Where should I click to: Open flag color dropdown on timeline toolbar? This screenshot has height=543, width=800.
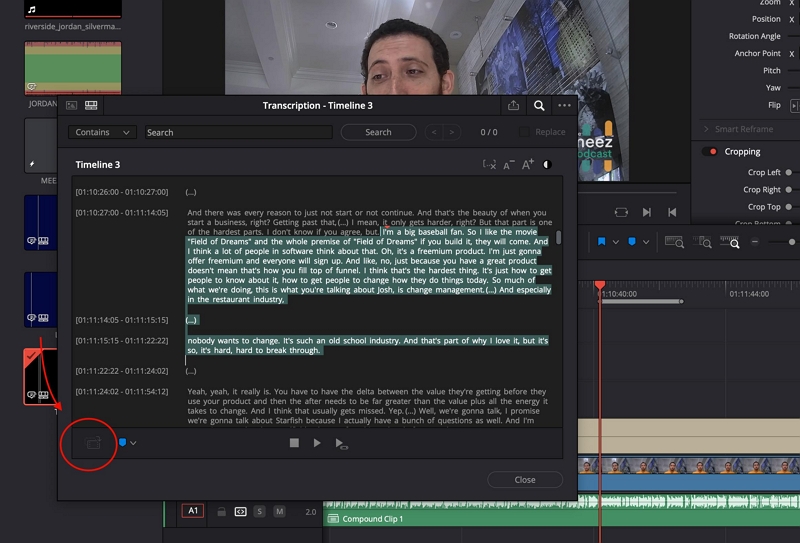pos(616,242)
